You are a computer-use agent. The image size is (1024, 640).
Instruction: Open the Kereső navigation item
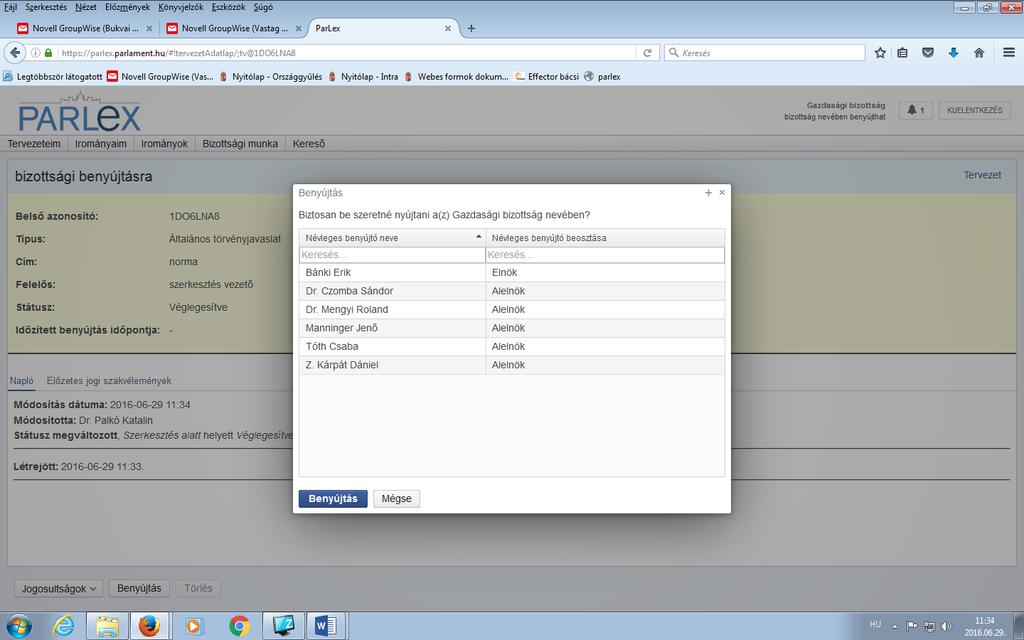[309, 144]
